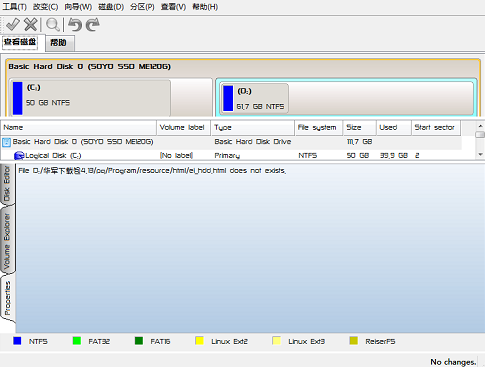This screenshot has height=367, width=485.
Task: Click the NTFS blue legend swatch
Action: click(17, 341)
